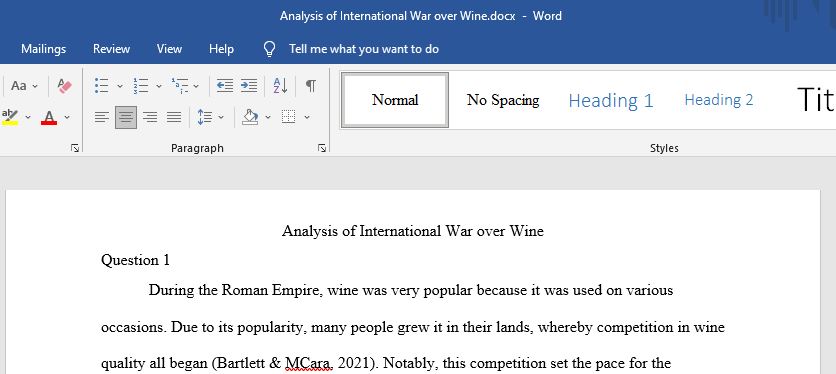This screenshot has height=374, width=836.
Task: Open the bullet library dropdown arrow
Action: [119, 86]
